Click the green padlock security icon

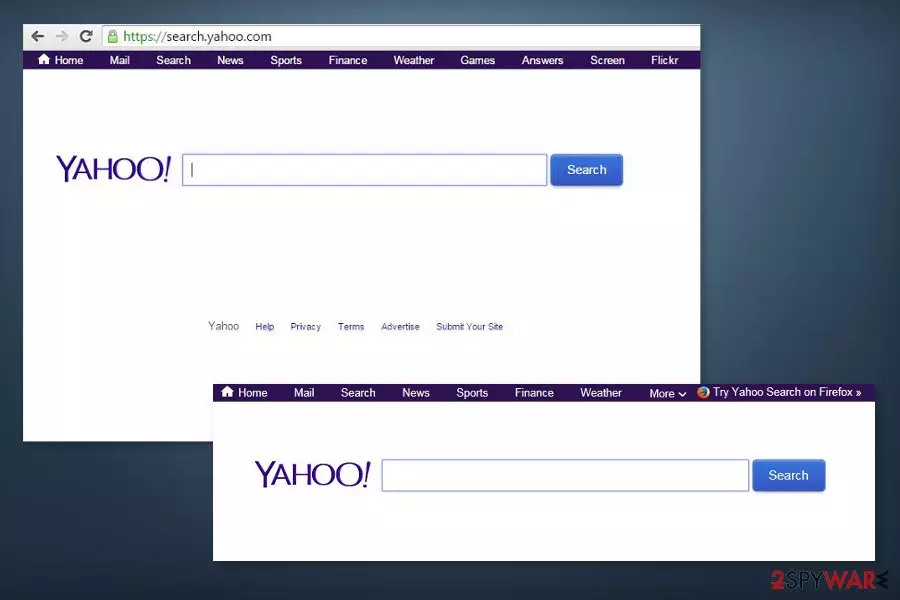point(113,37)
